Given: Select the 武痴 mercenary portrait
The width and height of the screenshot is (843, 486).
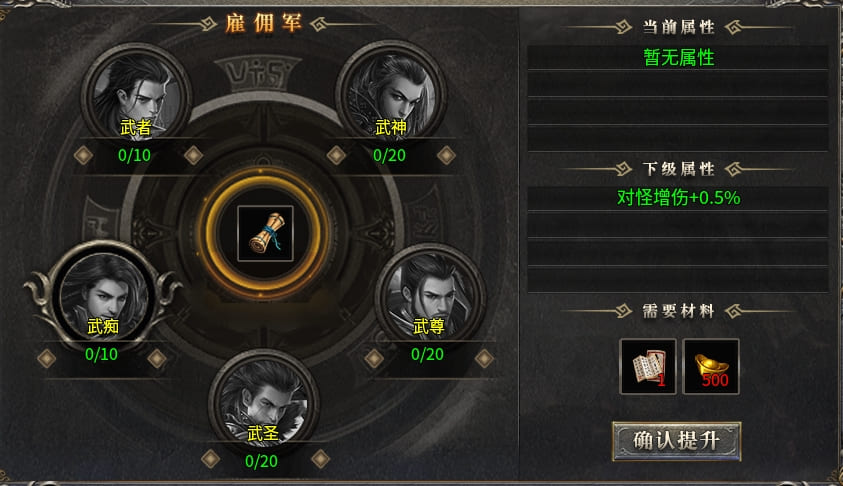Looking at the screenshot, I should click(x=103, y=295).
